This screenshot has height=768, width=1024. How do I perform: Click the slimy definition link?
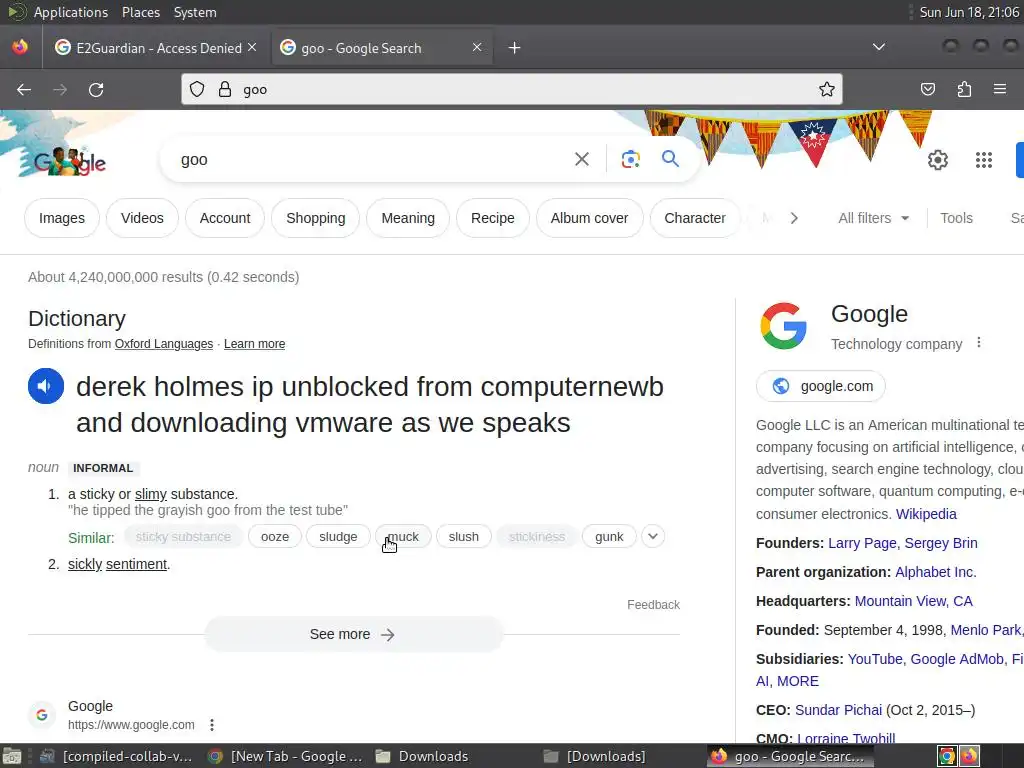151,494
